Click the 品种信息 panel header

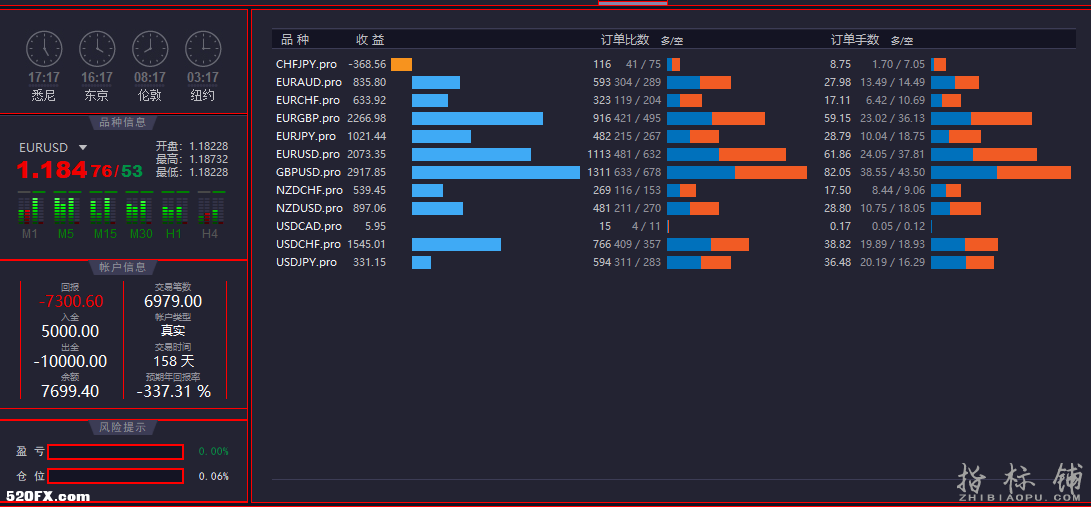pos(123,122)
